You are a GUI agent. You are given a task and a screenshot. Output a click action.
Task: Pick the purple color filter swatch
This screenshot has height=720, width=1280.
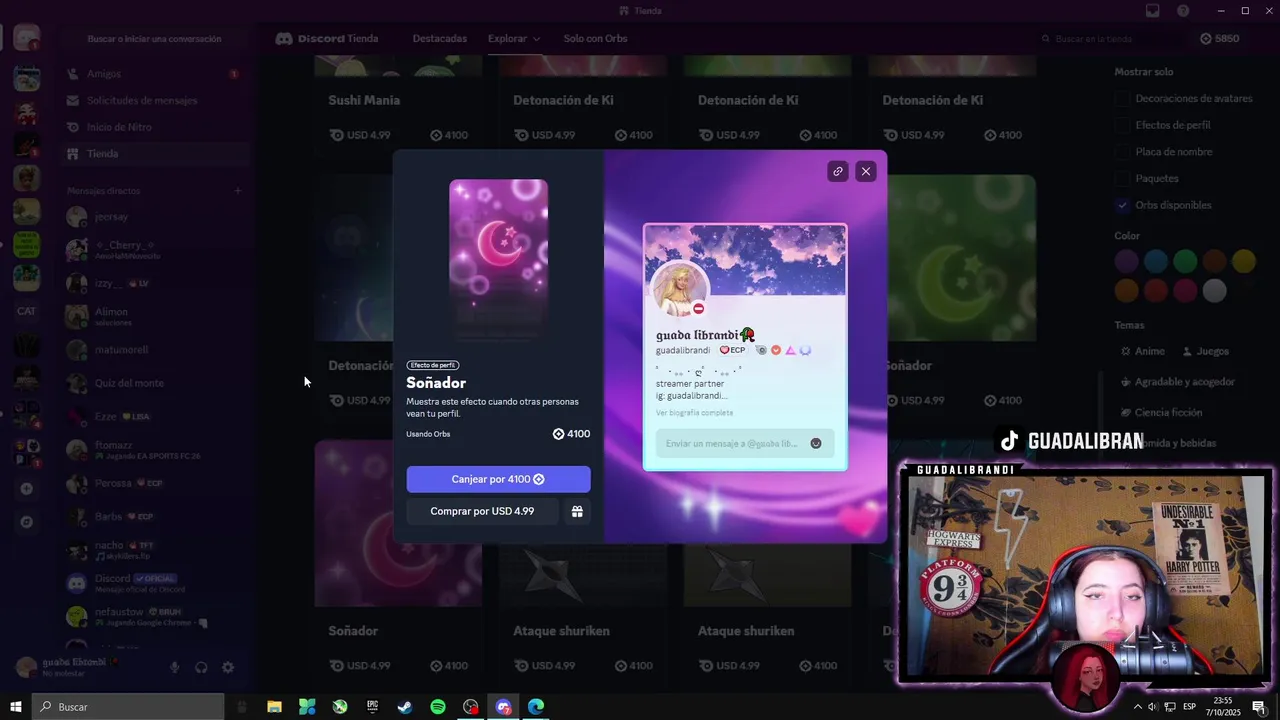[x=1127, y=261]
